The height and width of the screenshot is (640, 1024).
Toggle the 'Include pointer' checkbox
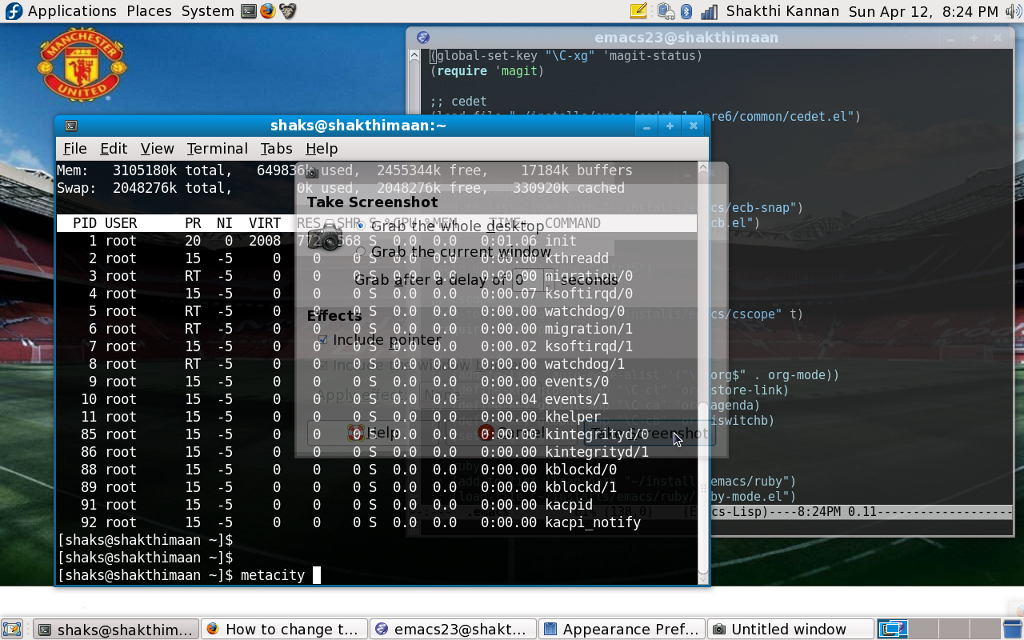(x=379, y=340)
